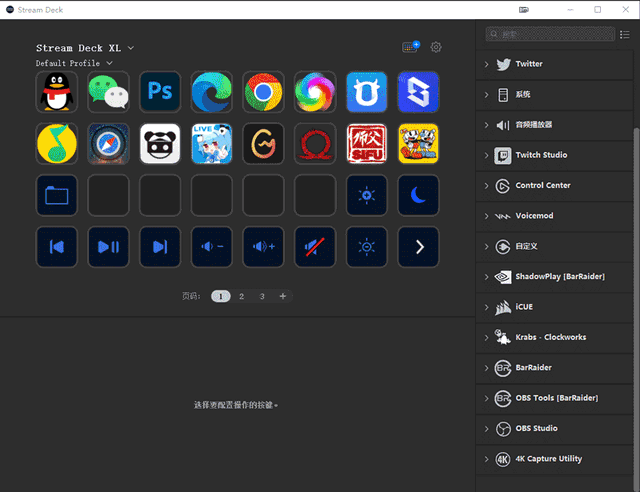Expand the iCUE category
This screenshot has width=640, height=492.
554,307
